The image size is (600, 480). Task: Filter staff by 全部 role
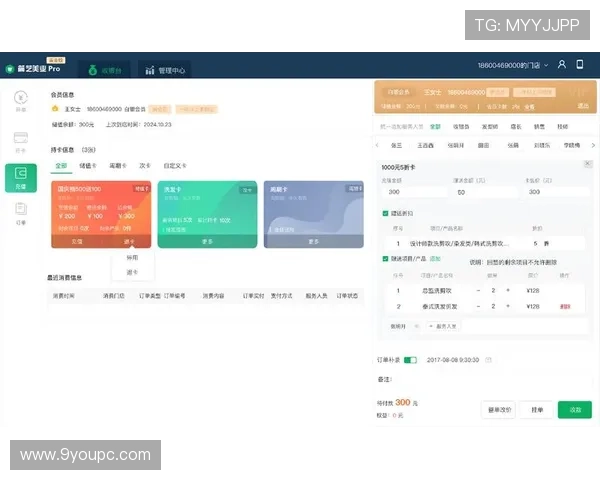[435, 127]
